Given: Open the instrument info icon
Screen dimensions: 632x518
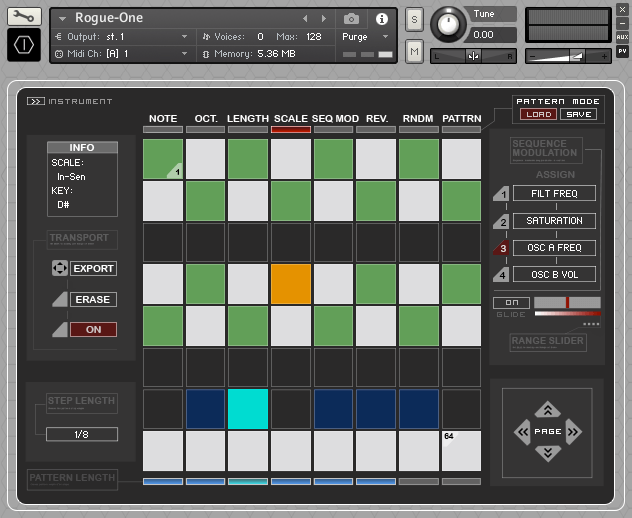Looking at the screenshot, I should pyautogui.click(x=381, y=18).
